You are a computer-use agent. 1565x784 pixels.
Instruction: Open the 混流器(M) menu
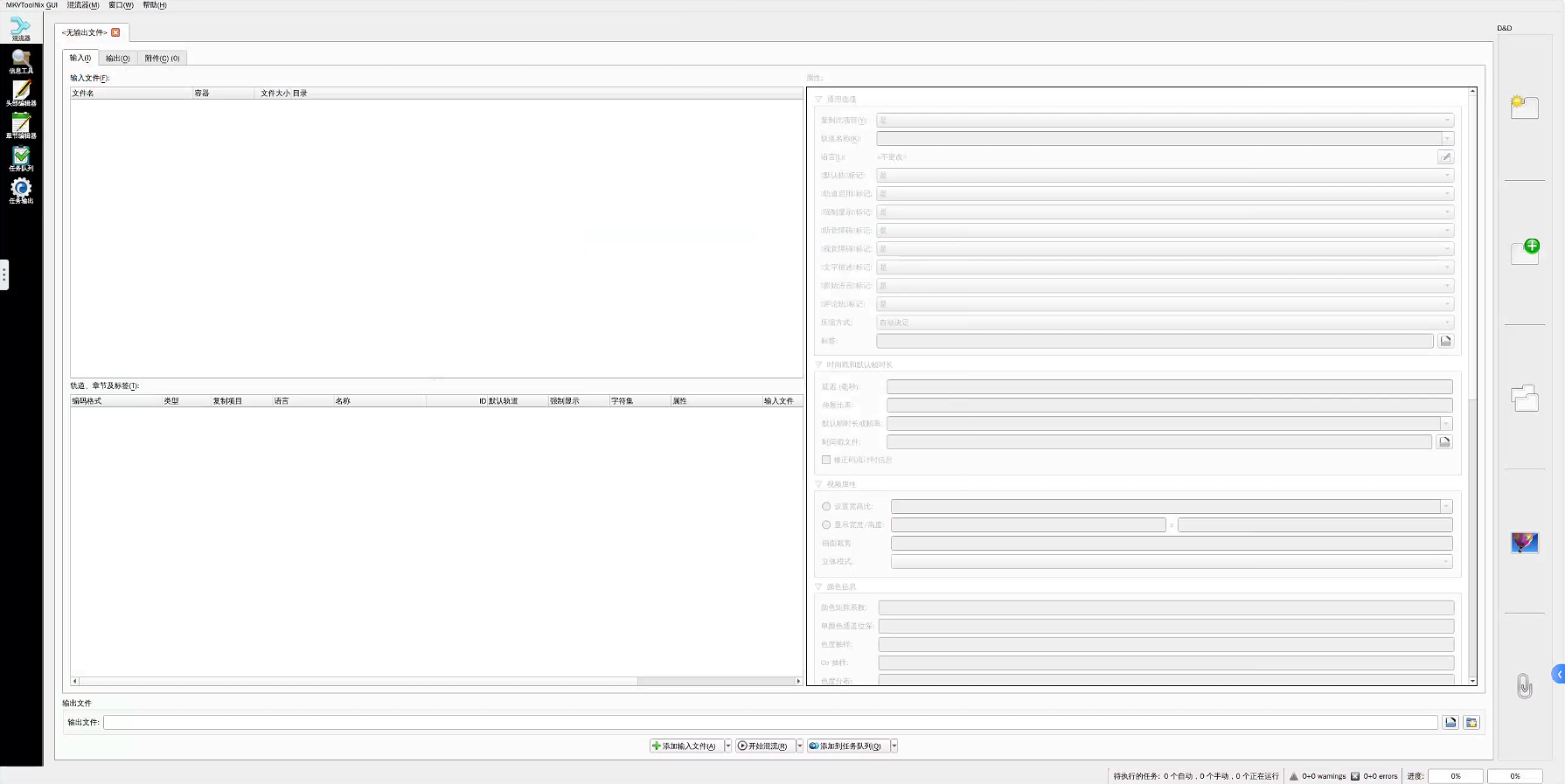click(83, 5)
